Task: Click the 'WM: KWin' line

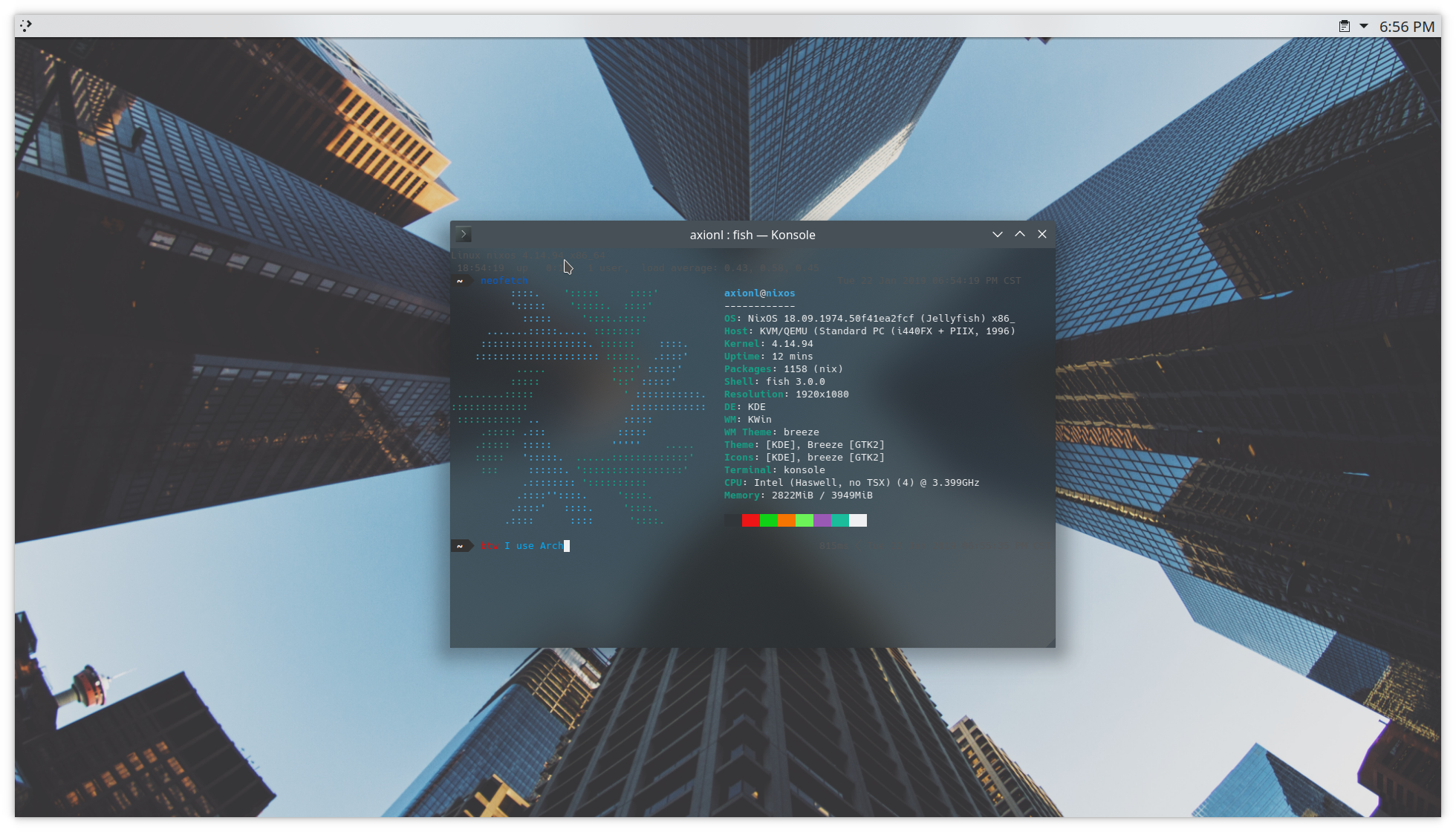Action: point(747,420)
